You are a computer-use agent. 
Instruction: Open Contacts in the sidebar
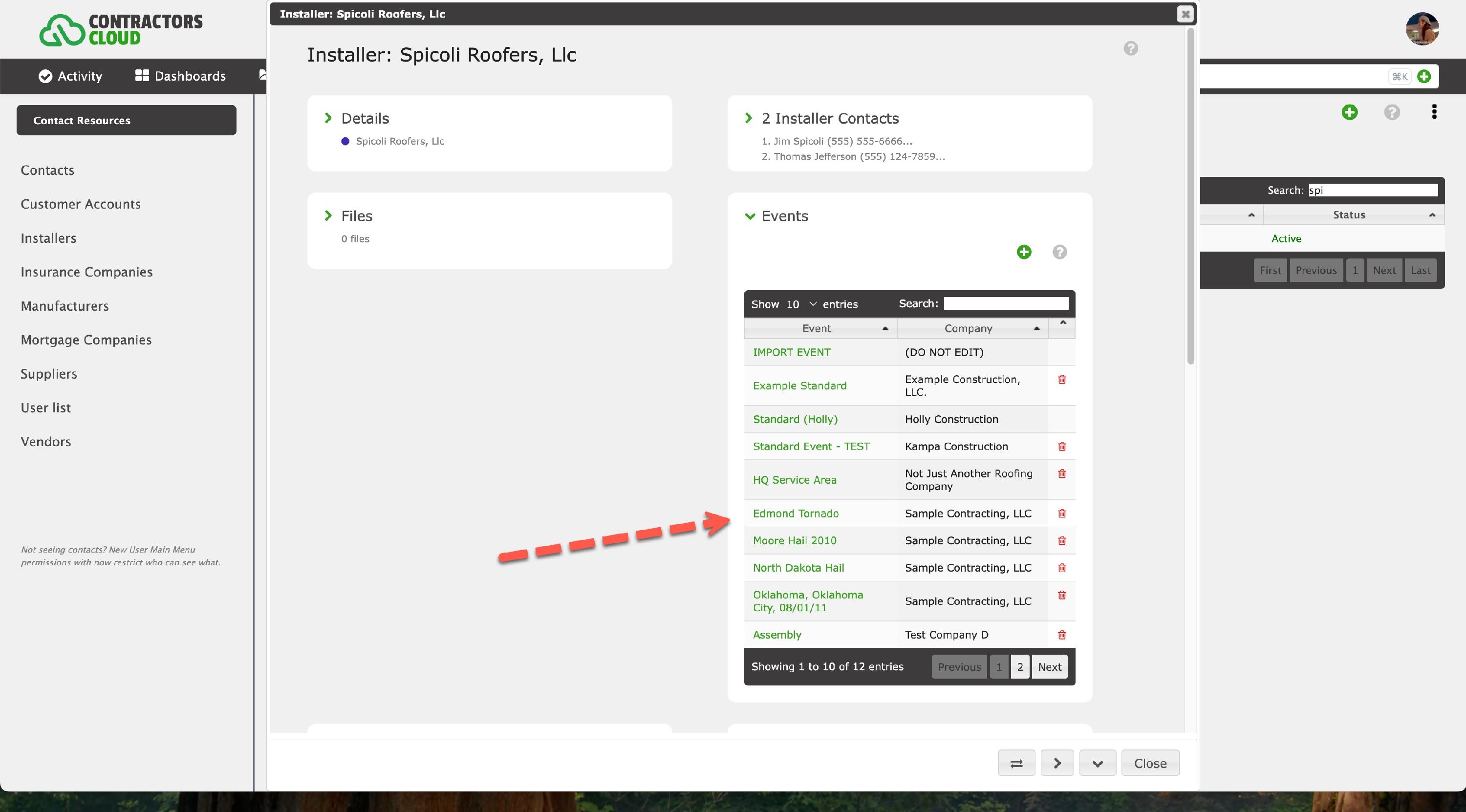47,170
